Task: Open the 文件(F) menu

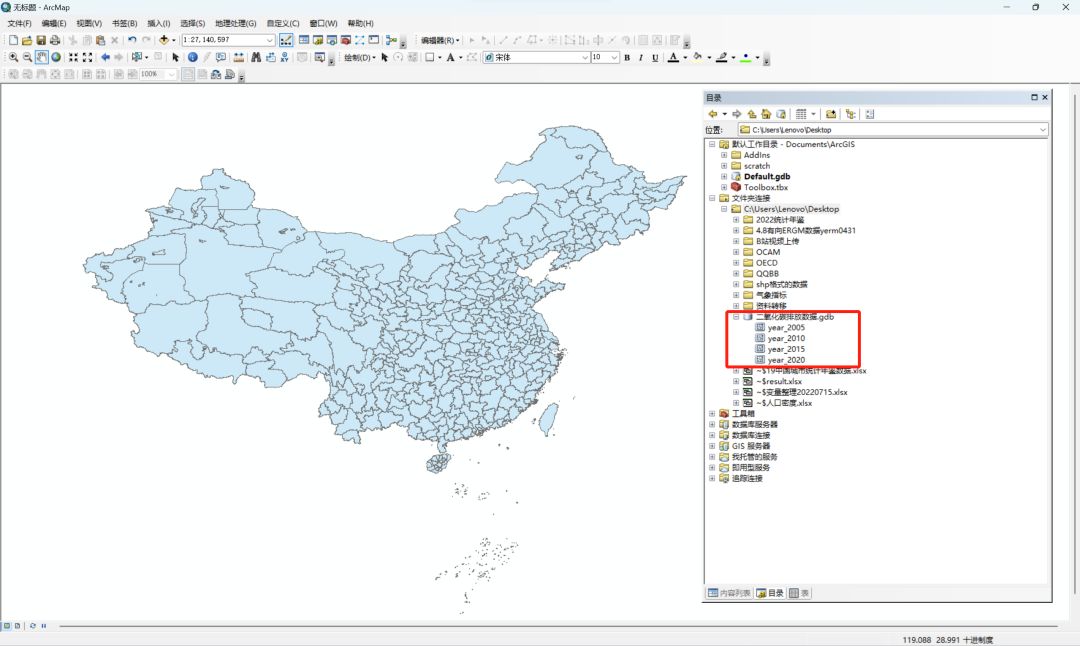Action: 16,22
